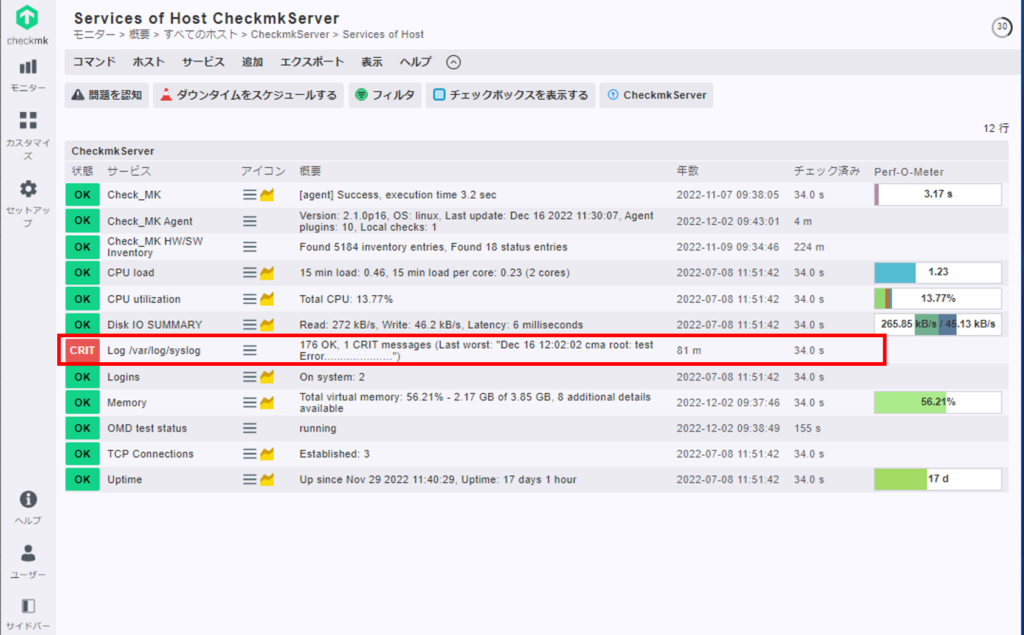Open the ホスト (Host) menu
Image resolution: width=1024 pixels, height=635 pixels.
pos(148,62)
